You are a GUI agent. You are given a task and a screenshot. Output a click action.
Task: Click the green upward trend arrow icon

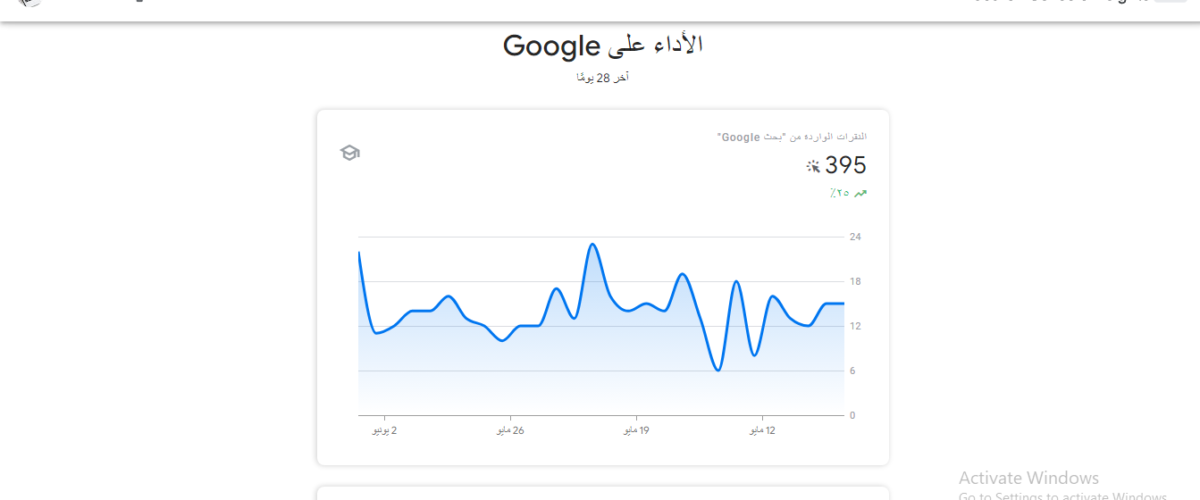861,193
